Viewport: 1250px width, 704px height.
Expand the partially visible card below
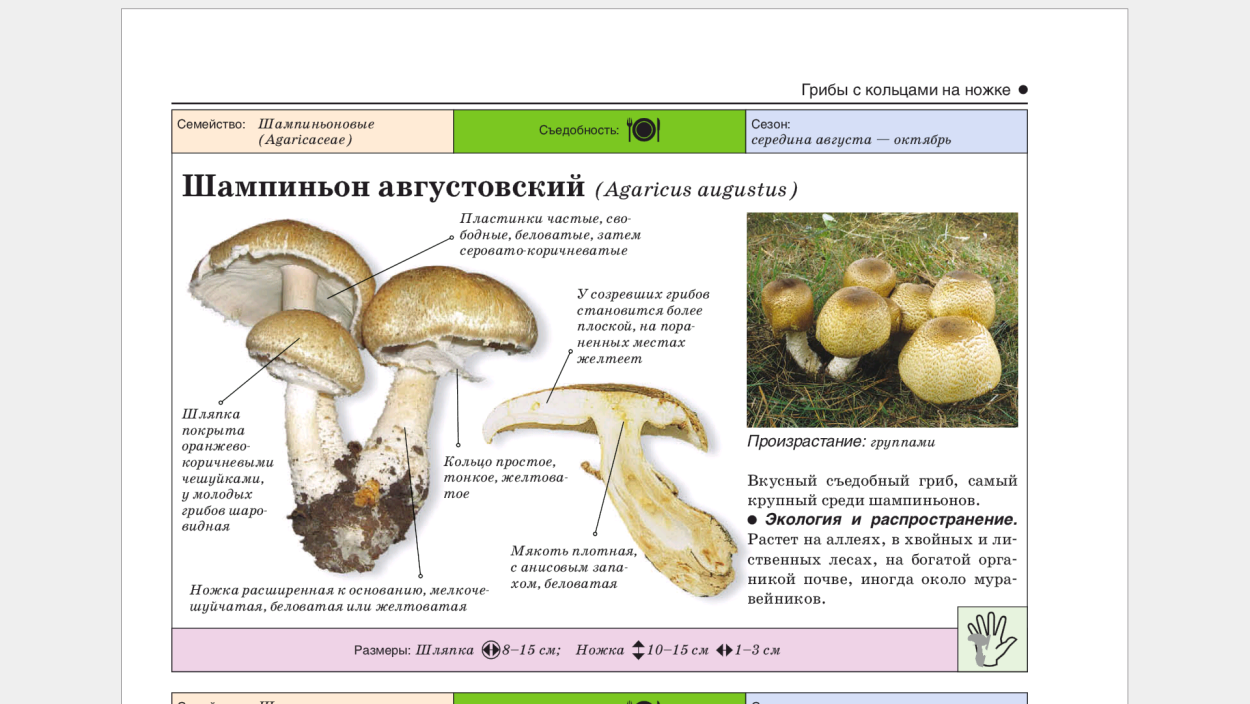[600, 697]
